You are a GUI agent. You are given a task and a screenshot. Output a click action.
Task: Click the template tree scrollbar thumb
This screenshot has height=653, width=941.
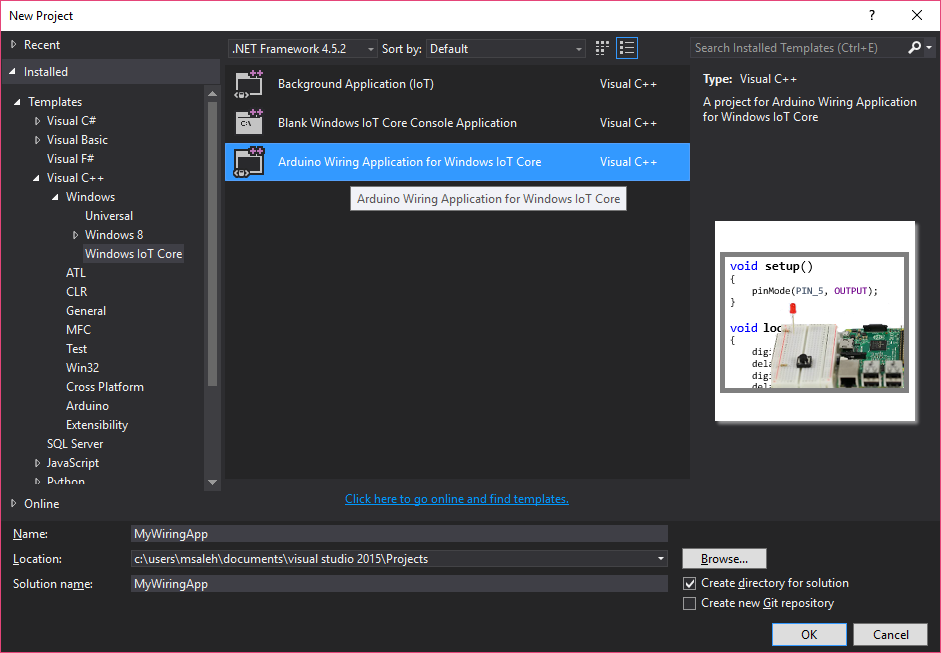click(x=212, y=244)
